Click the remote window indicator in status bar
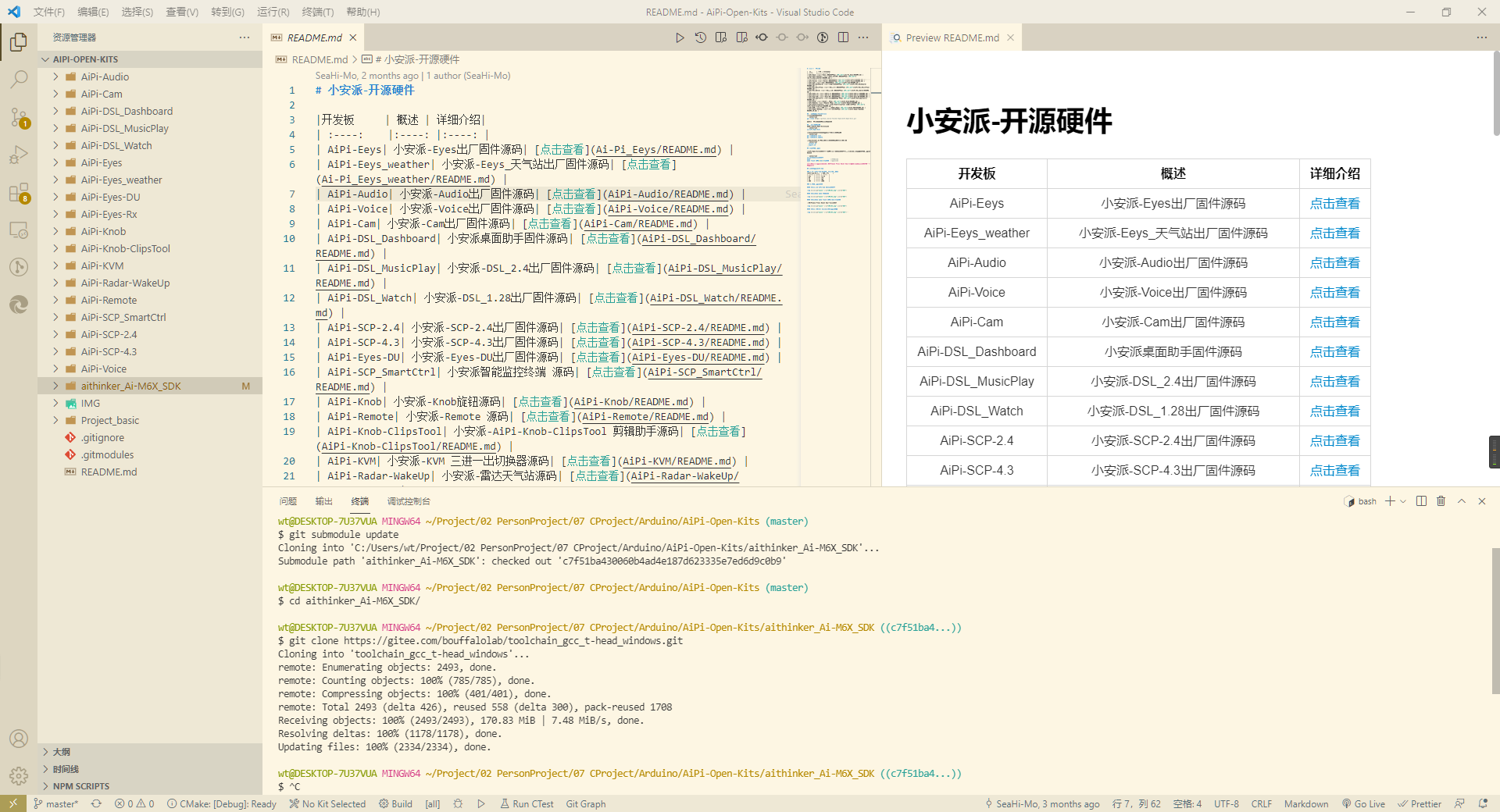Viewport: 1500px width, 812px height. (13, 803)
